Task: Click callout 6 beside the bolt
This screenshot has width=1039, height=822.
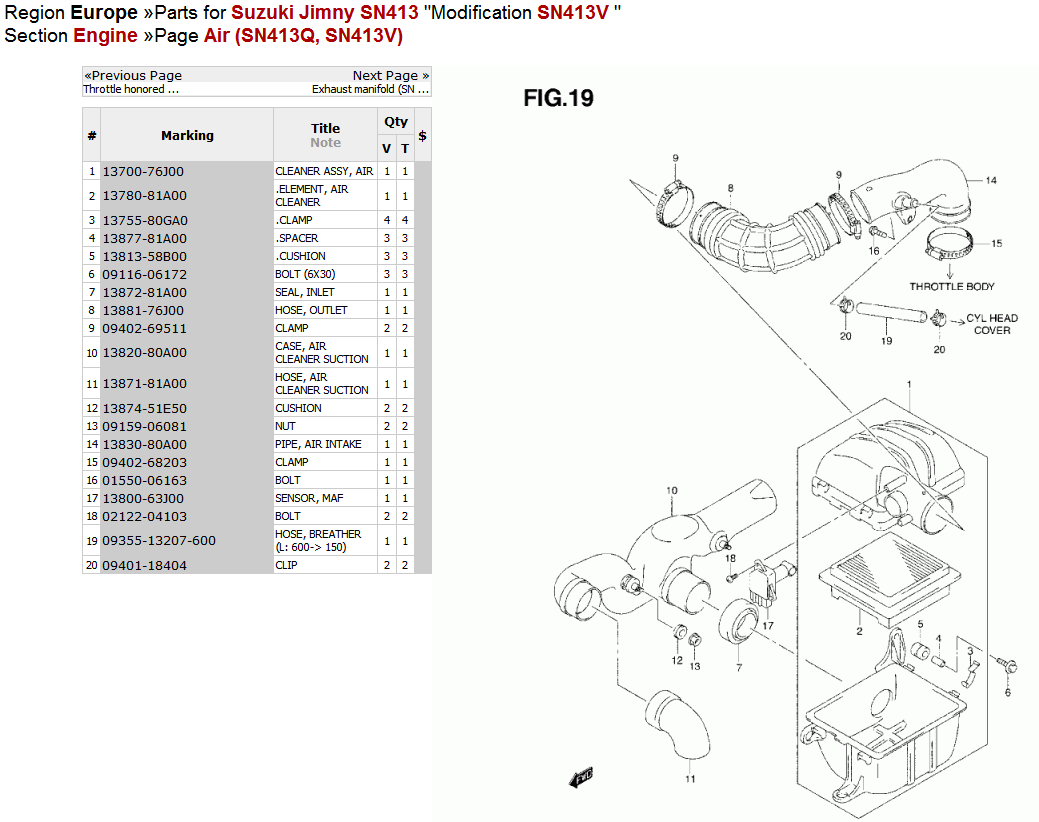Action: click(1007, 692)
